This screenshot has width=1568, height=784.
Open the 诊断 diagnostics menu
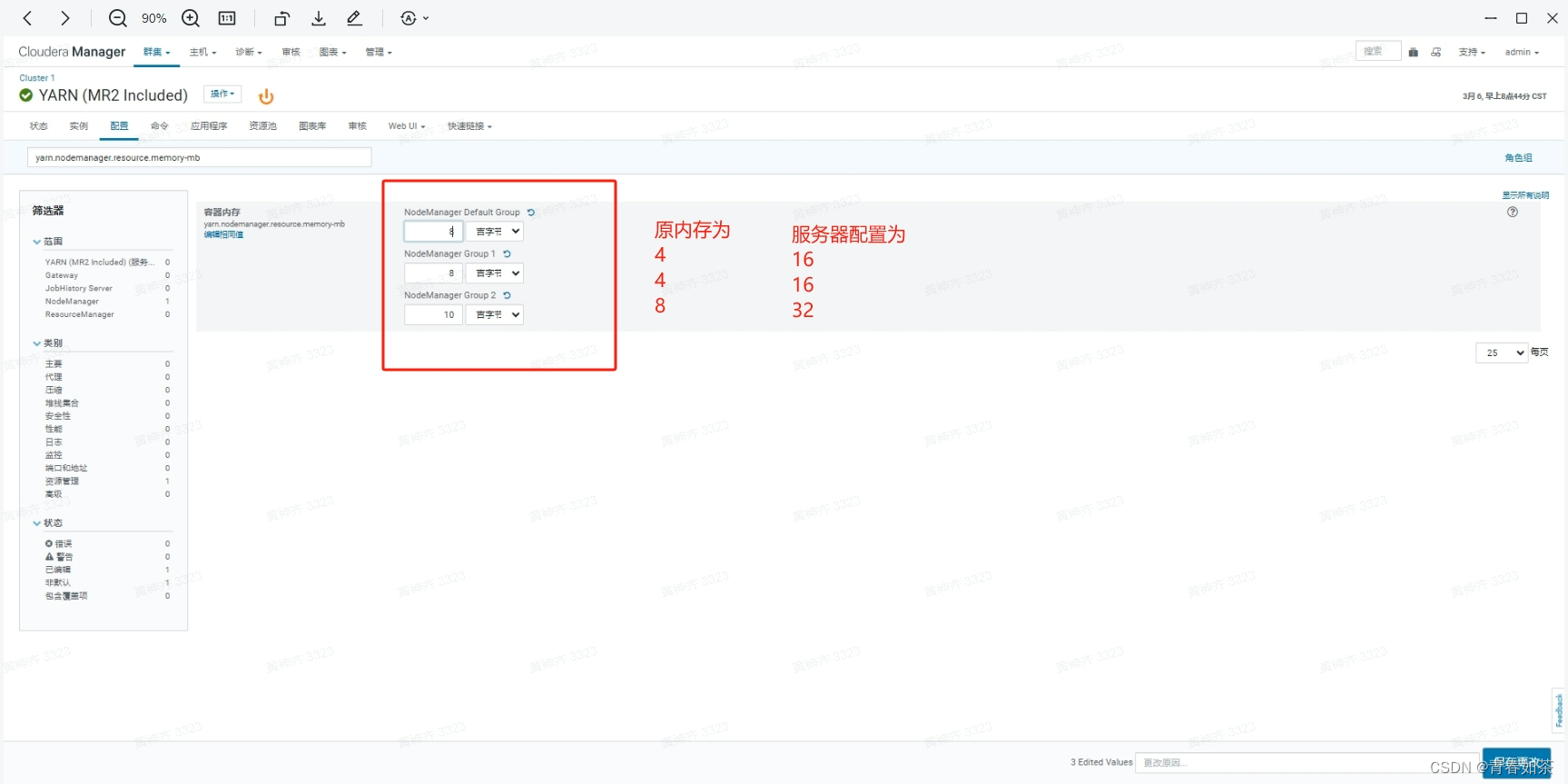(x=249, y=53)
